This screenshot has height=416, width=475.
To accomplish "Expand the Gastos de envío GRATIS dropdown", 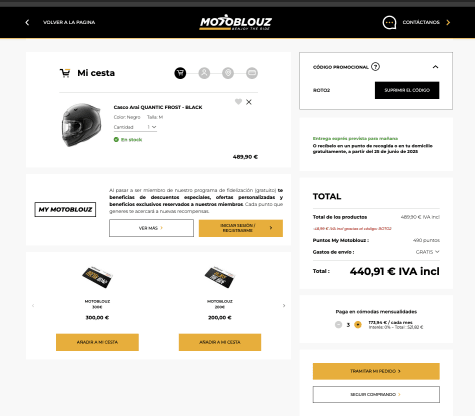I will click(x=428, y=252).
